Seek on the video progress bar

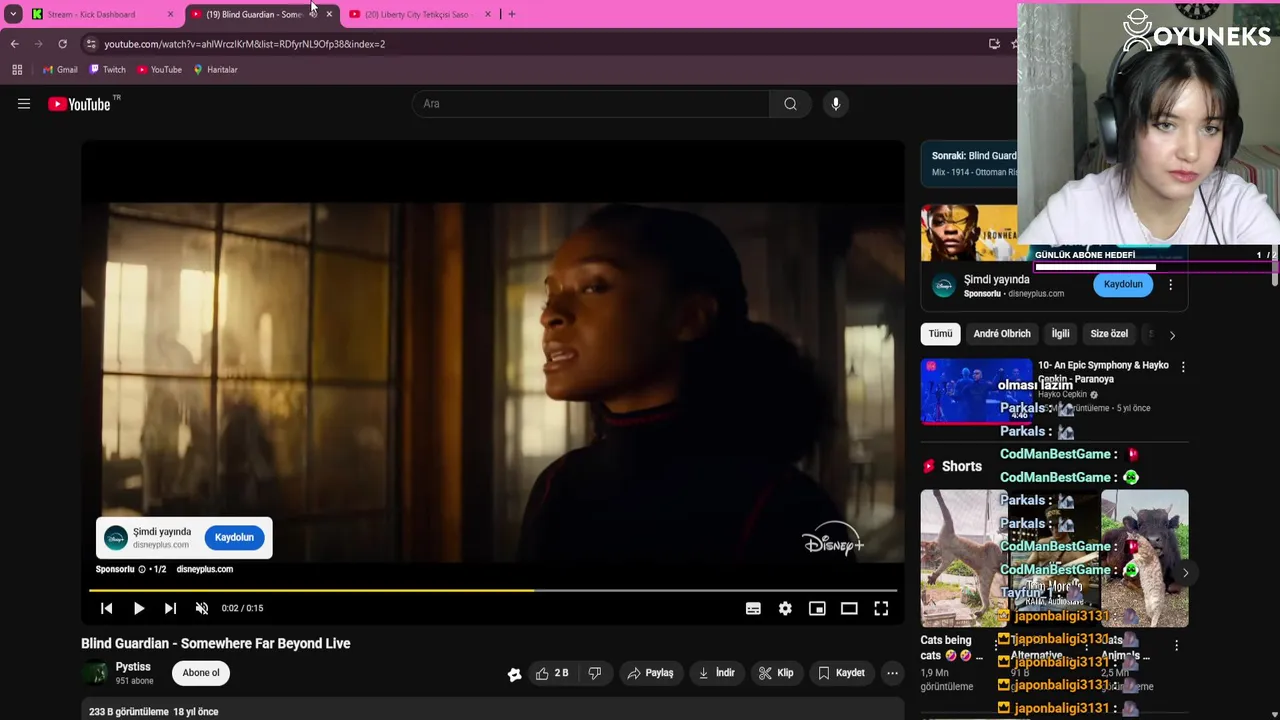click(493, 590)
